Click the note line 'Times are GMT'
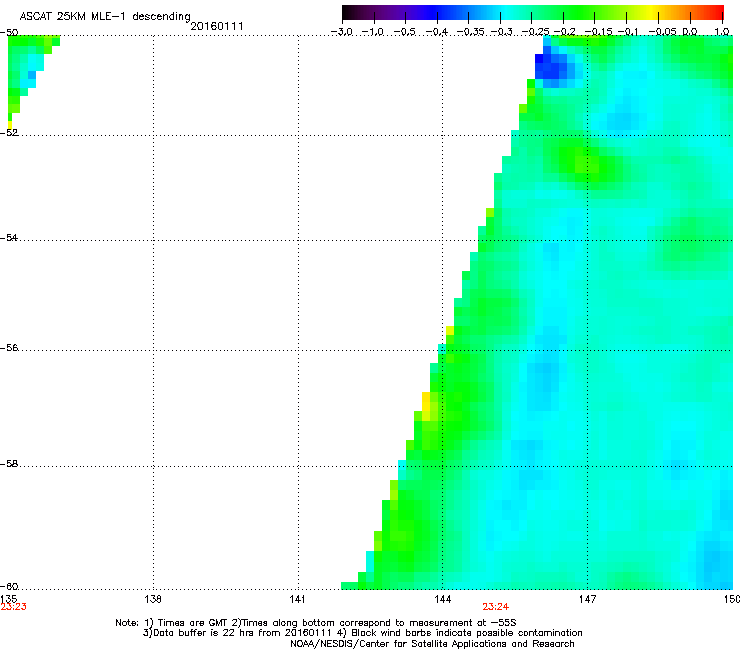This screenshot has width=740, height=650. [193, 623]
